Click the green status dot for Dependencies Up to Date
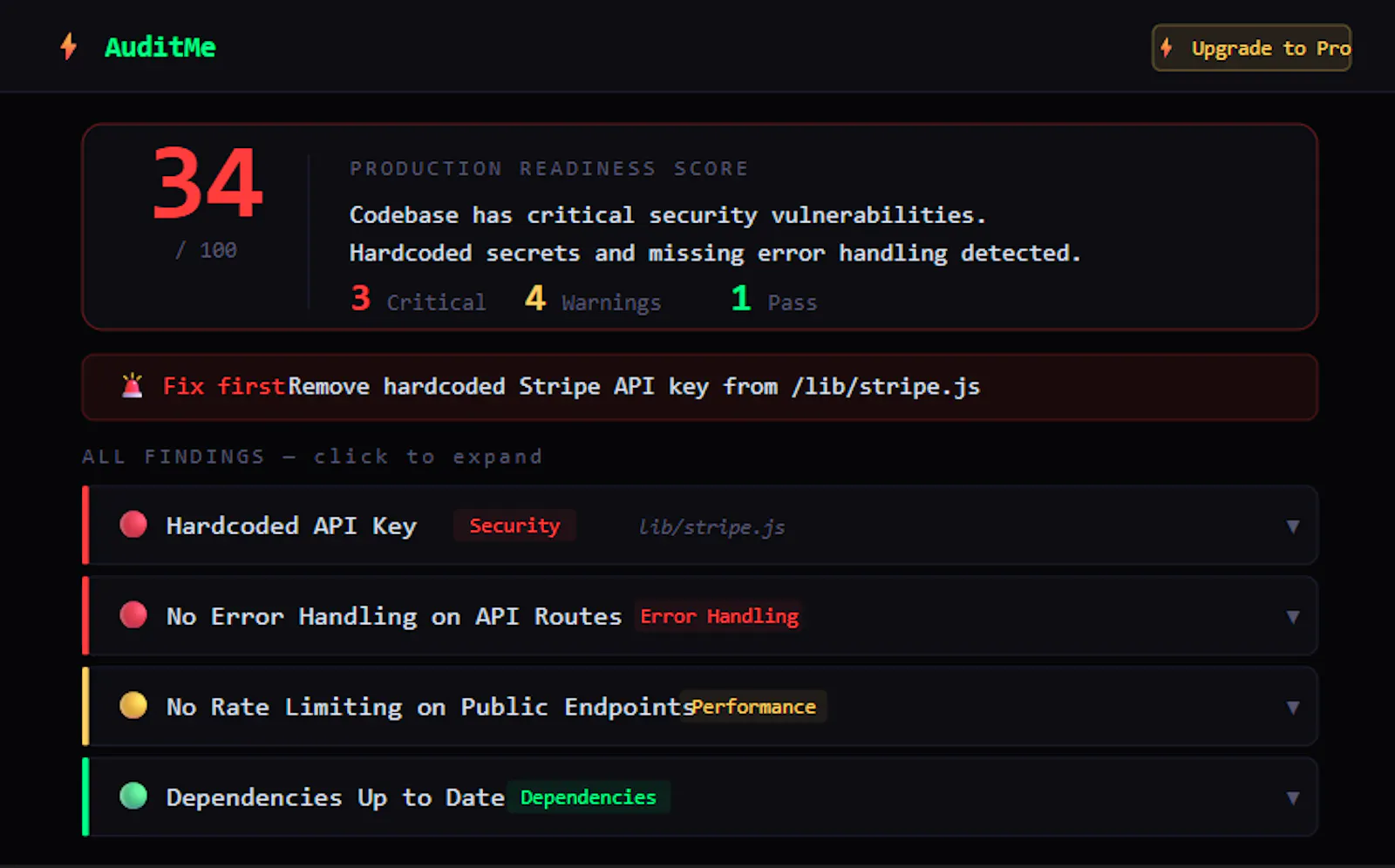 pyautogui.click(x=133, y=796)
